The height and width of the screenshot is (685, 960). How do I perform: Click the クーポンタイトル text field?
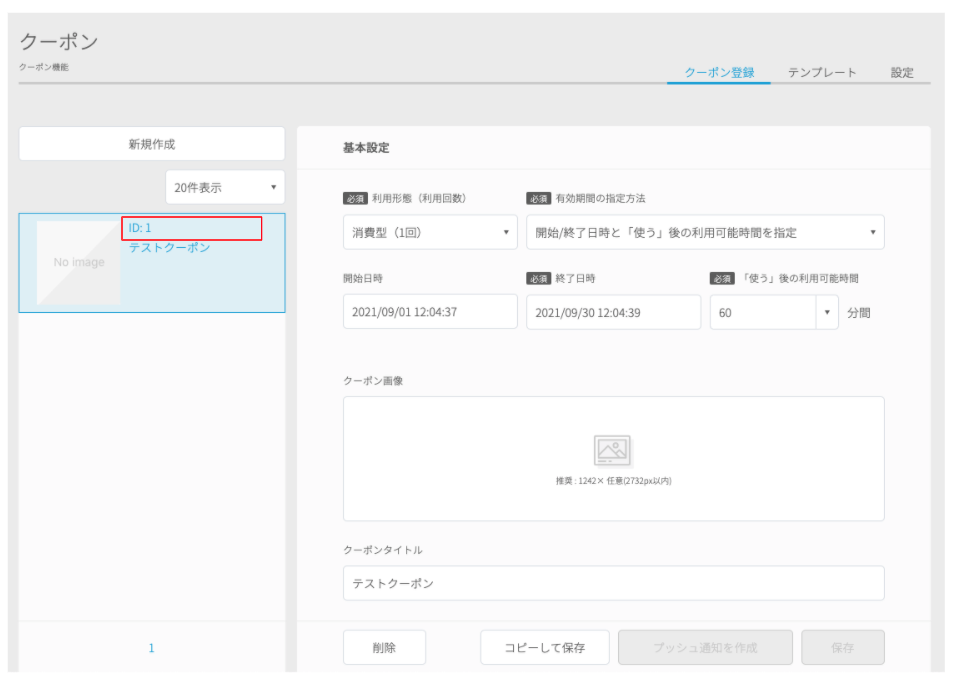[613, 583]
